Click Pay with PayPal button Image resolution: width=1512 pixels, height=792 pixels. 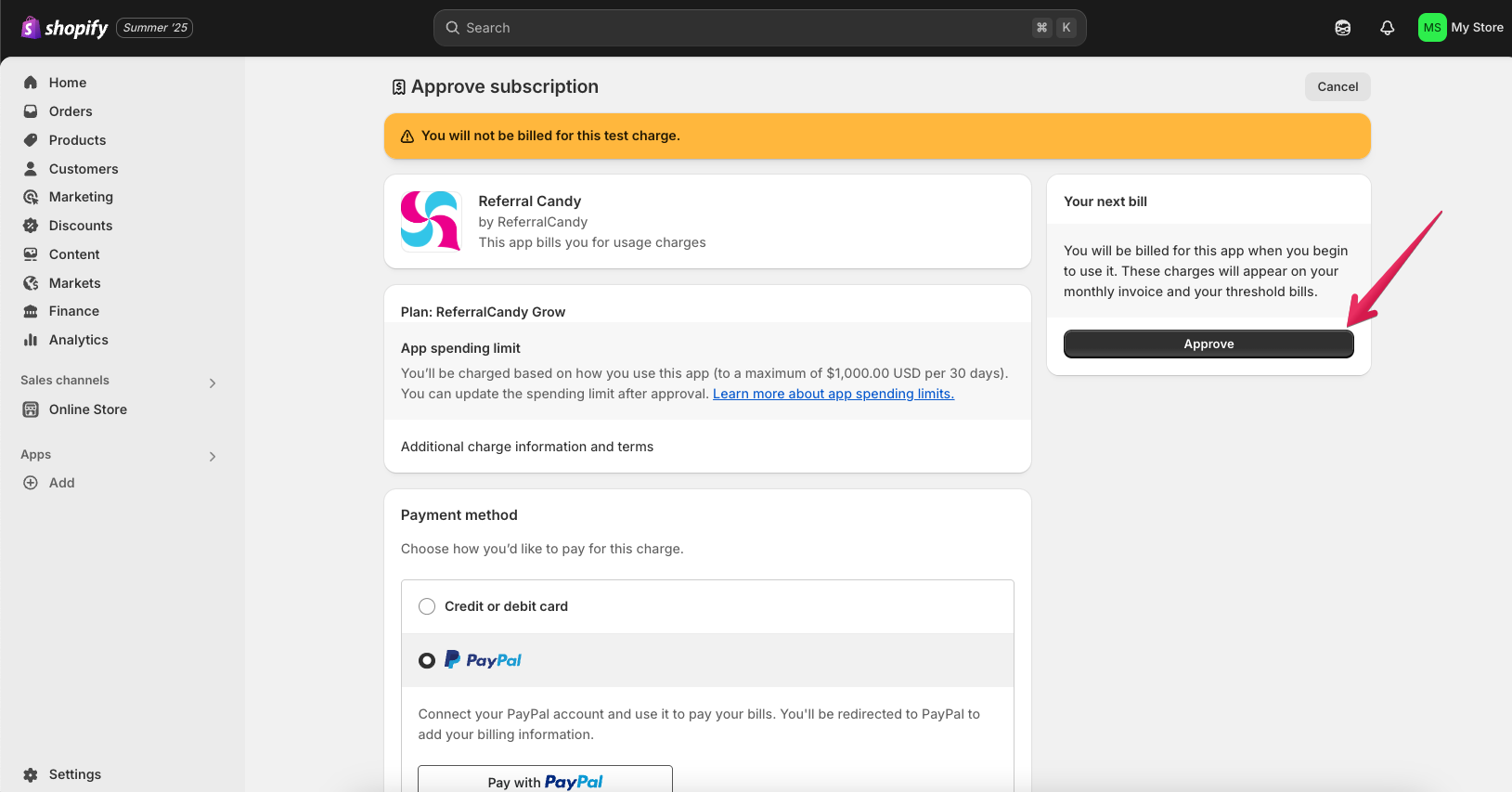(x=545, y=782)
